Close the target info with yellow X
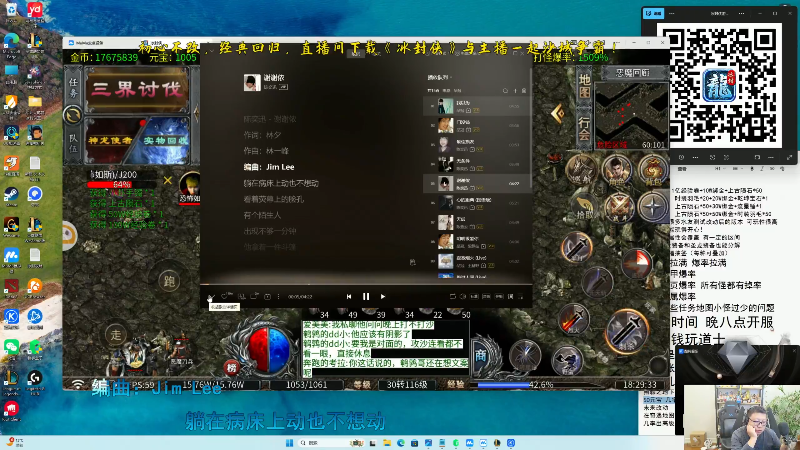This screenshot has width=800, height=450. tap(168, 180)
